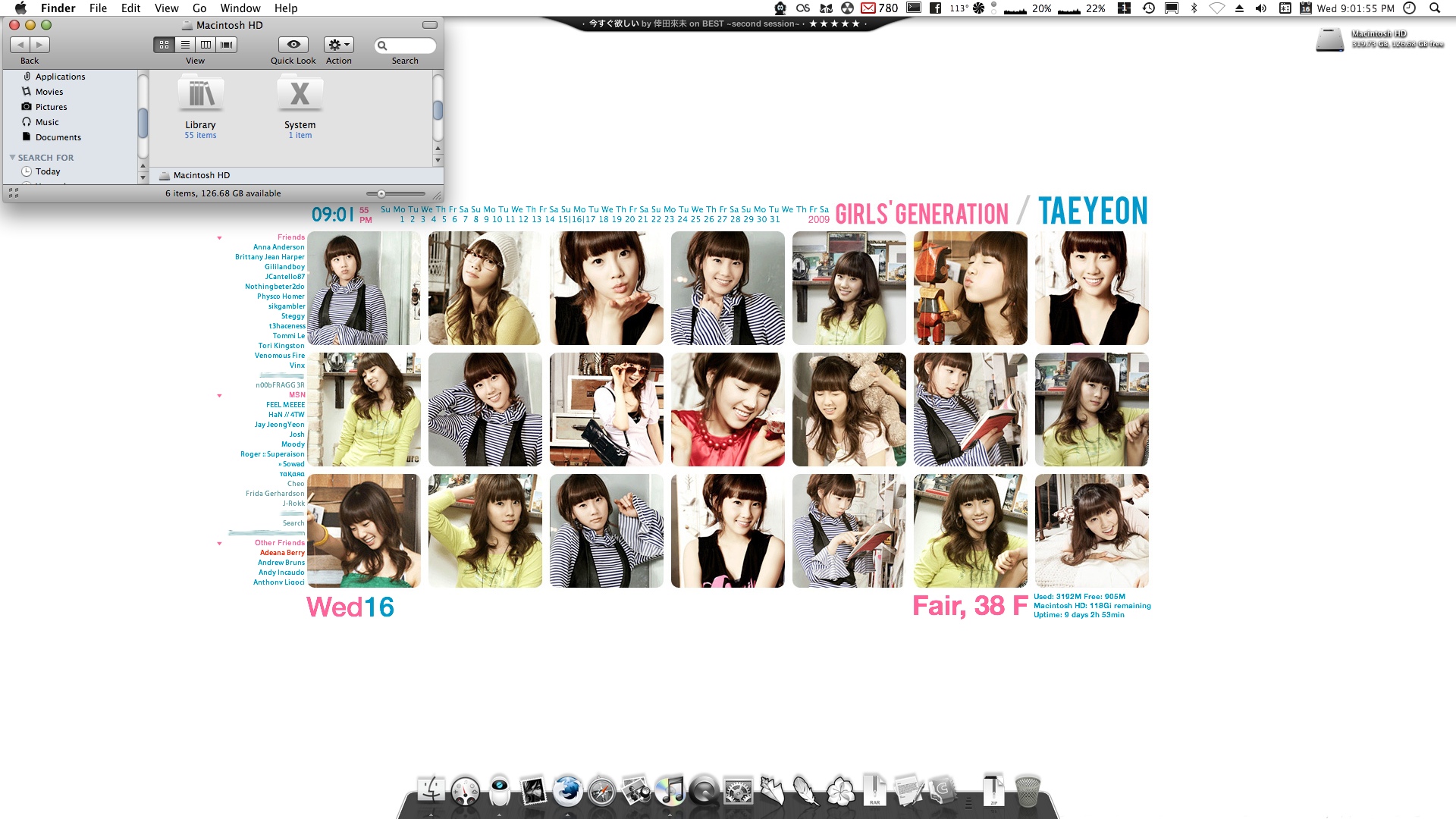Open the Apple menu

pos(20,8)
